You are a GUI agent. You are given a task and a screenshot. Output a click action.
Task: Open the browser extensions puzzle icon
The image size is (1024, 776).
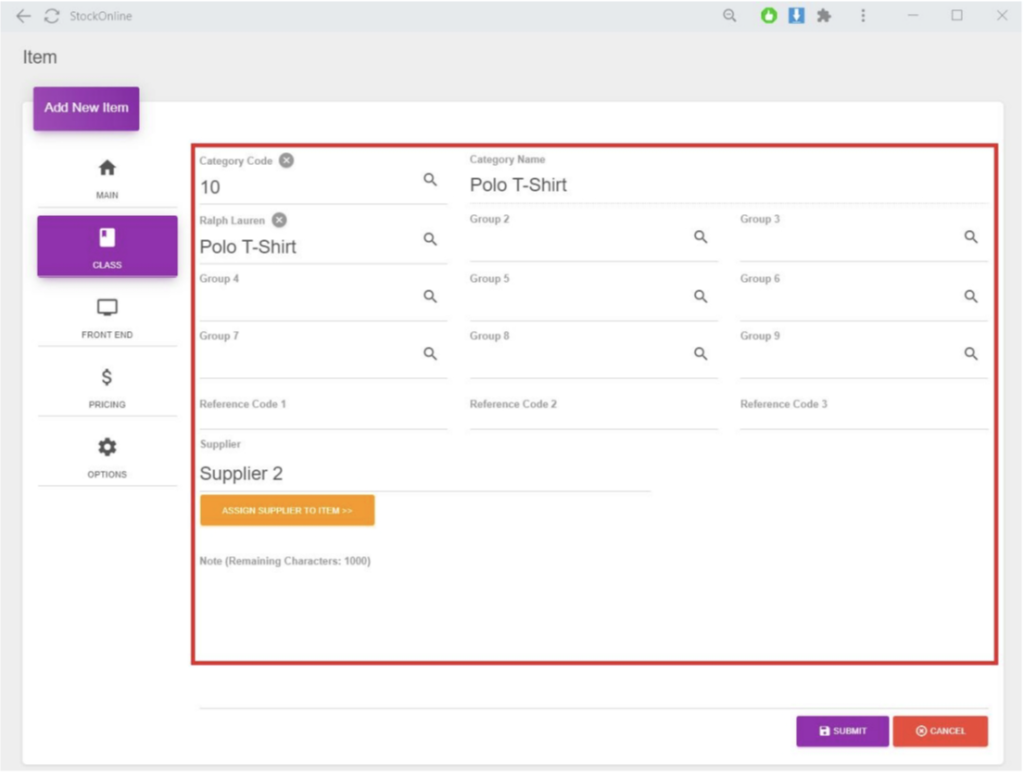824,16
